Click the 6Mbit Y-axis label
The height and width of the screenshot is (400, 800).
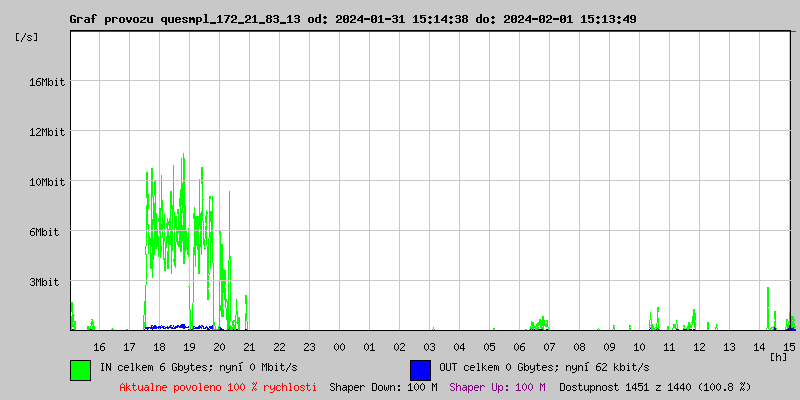coord(47,232)
